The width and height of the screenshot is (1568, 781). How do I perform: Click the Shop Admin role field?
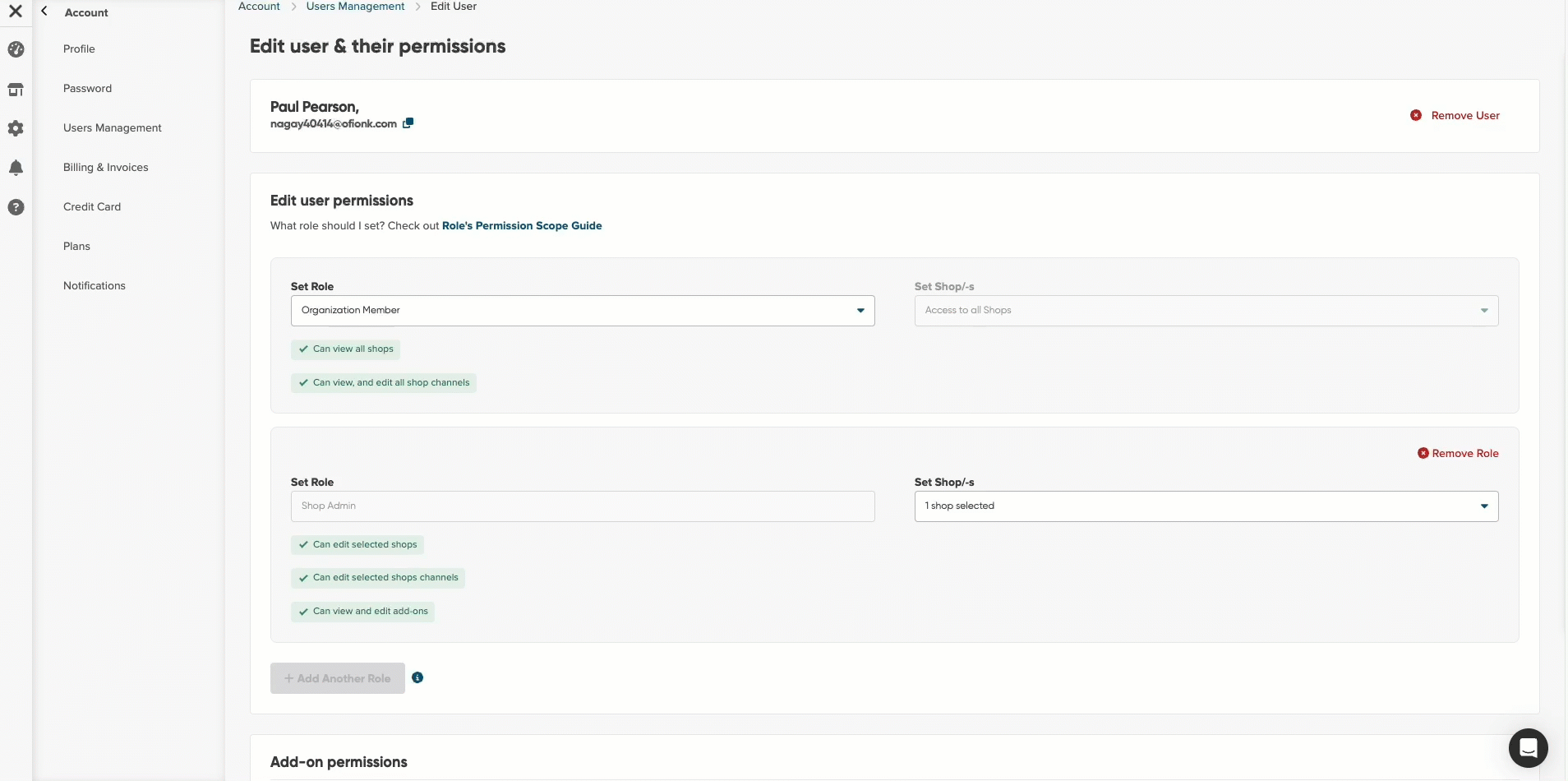(583, 506)
